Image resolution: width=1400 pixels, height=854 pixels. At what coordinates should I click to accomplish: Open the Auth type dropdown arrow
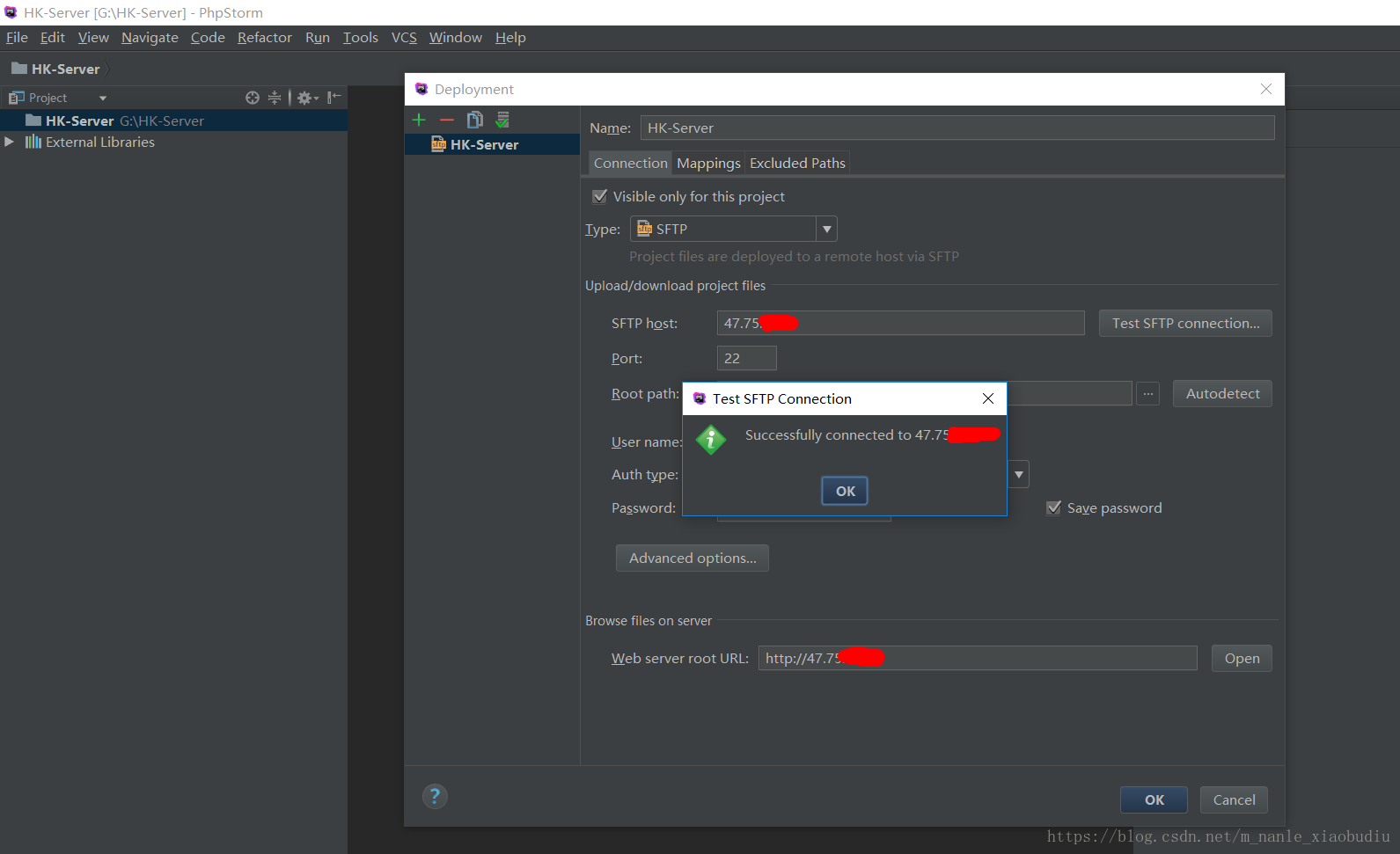pyautogui.click(x=1018, y=474)
